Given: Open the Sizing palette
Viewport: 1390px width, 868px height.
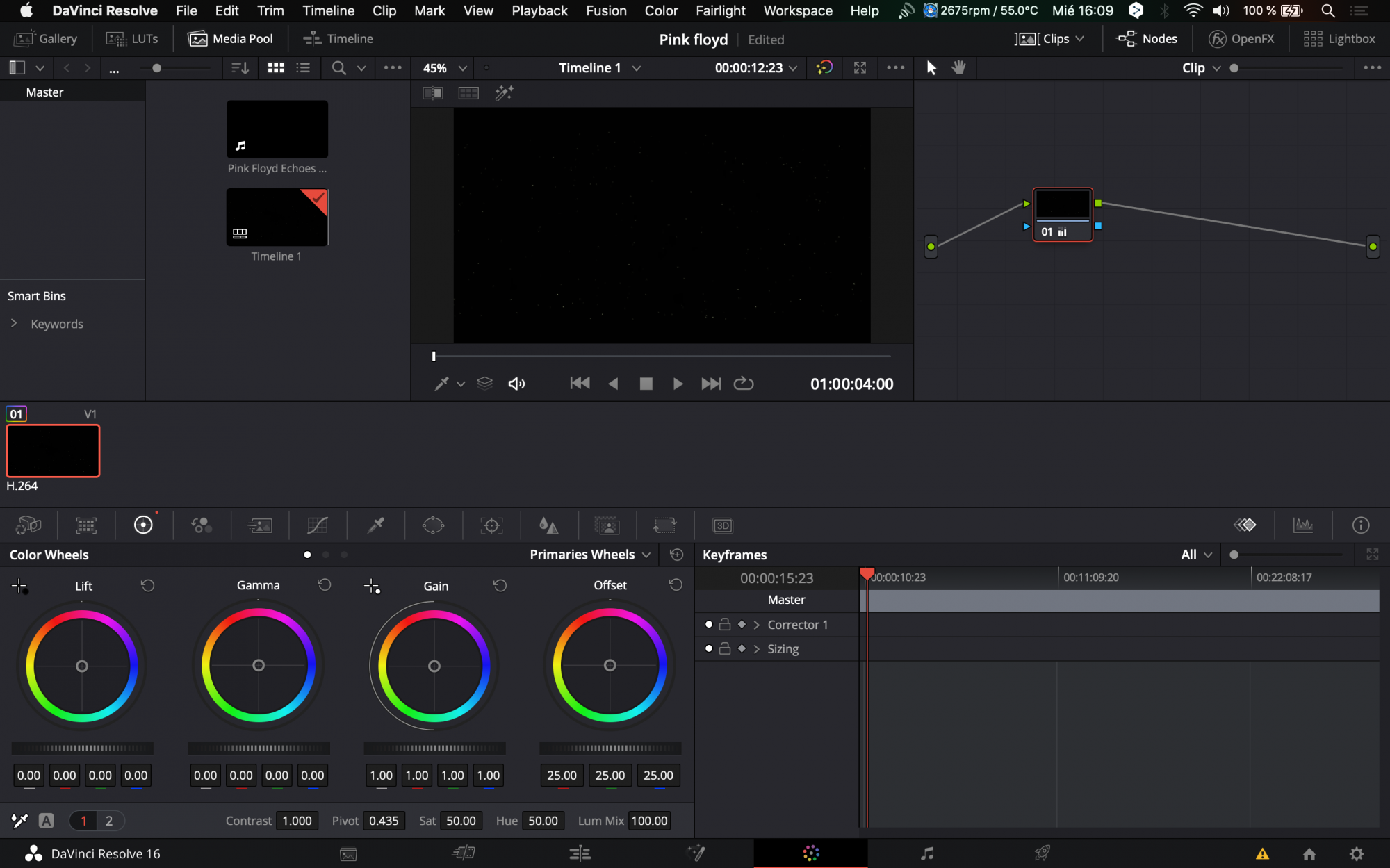Looking at the screenshot, I should tap(664, 525).
